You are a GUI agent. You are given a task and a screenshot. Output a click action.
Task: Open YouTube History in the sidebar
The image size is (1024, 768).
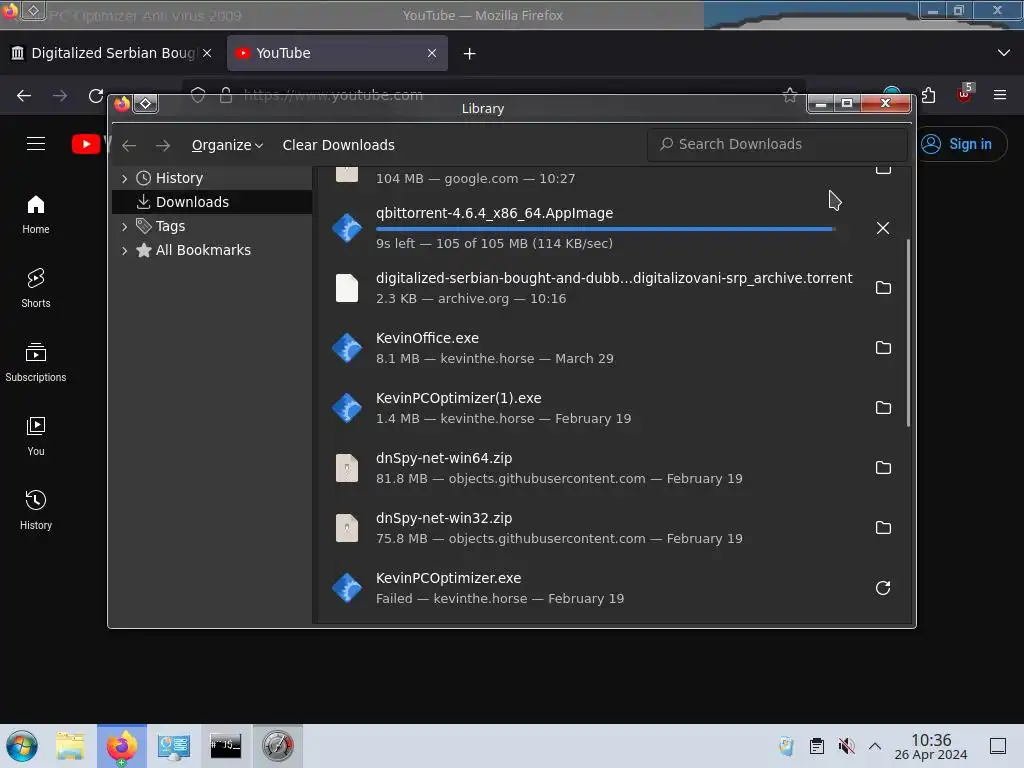(36, 509)
